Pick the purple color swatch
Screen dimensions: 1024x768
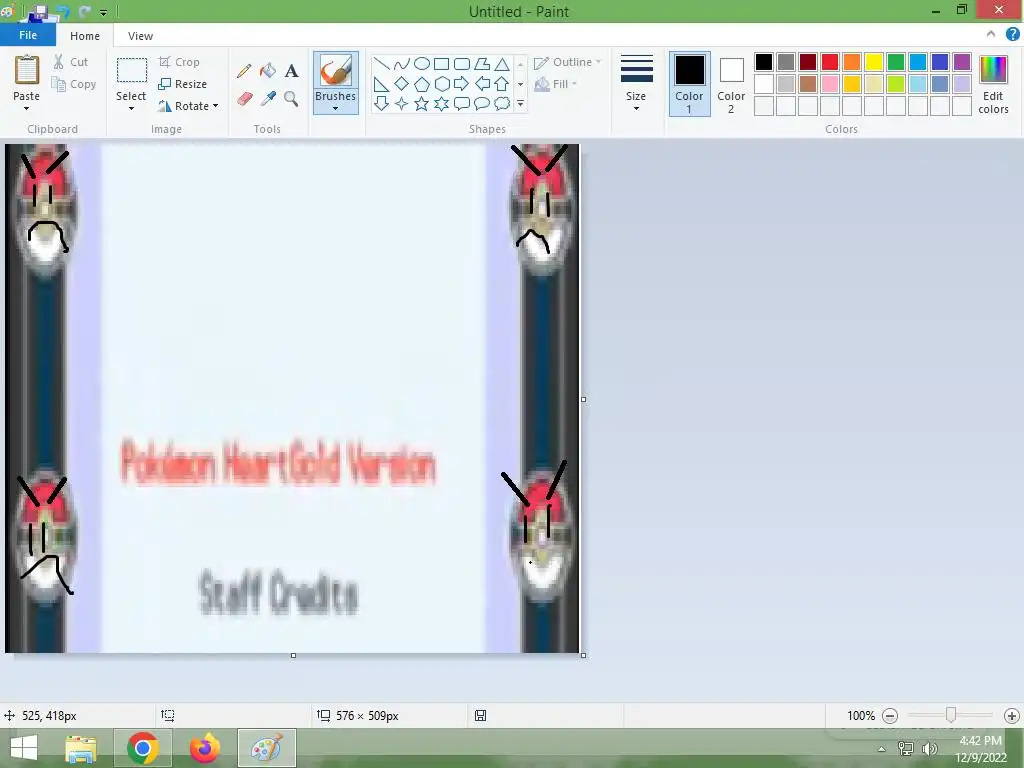point(962,62)
